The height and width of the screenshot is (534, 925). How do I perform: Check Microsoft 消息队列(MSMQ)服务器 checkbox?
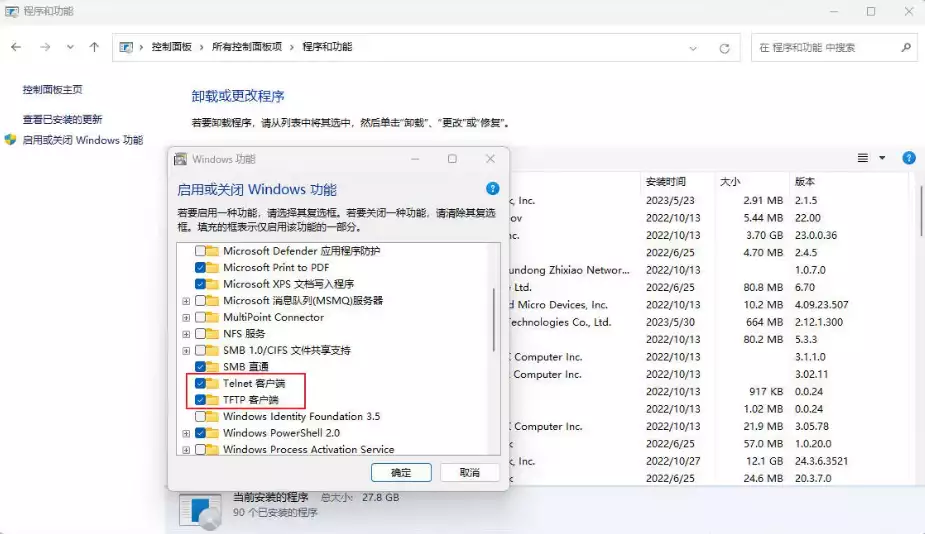point(201,300)
